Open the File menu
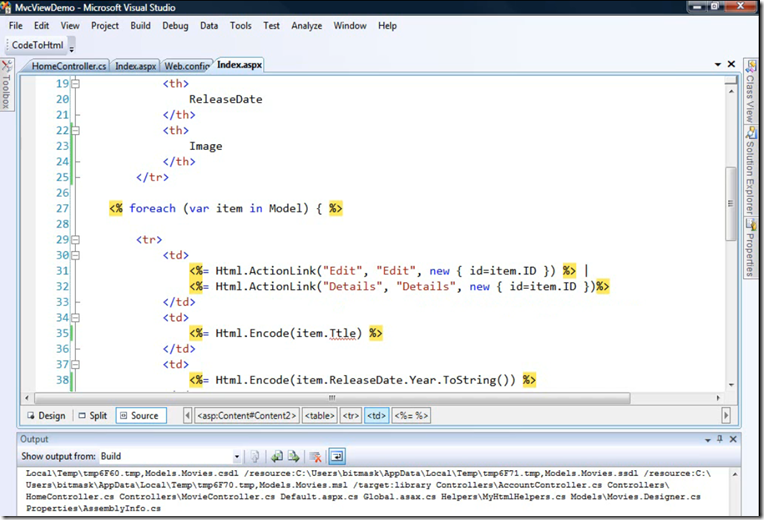Screen dimensions: 764x520 point(16,26)
